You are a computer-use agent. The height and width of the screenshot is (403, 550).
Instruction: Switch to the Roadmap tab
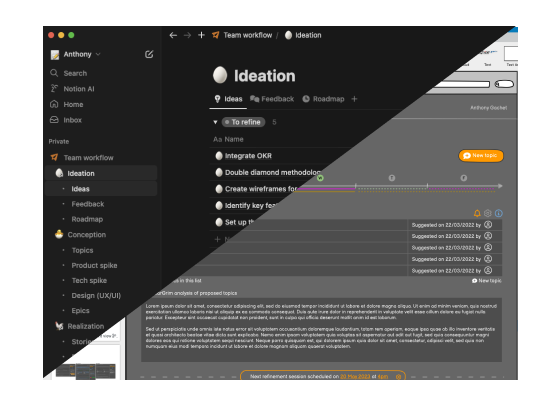tap(323, 99)
